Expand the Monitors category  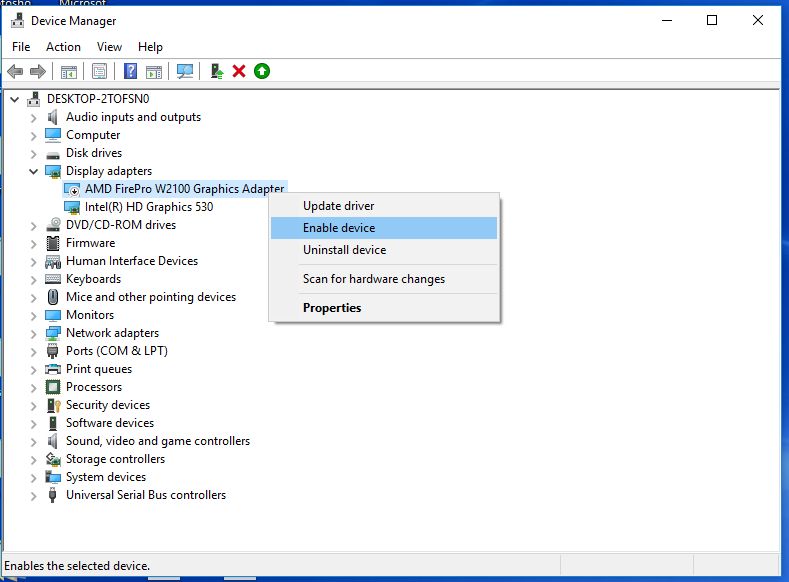[33, 316]
